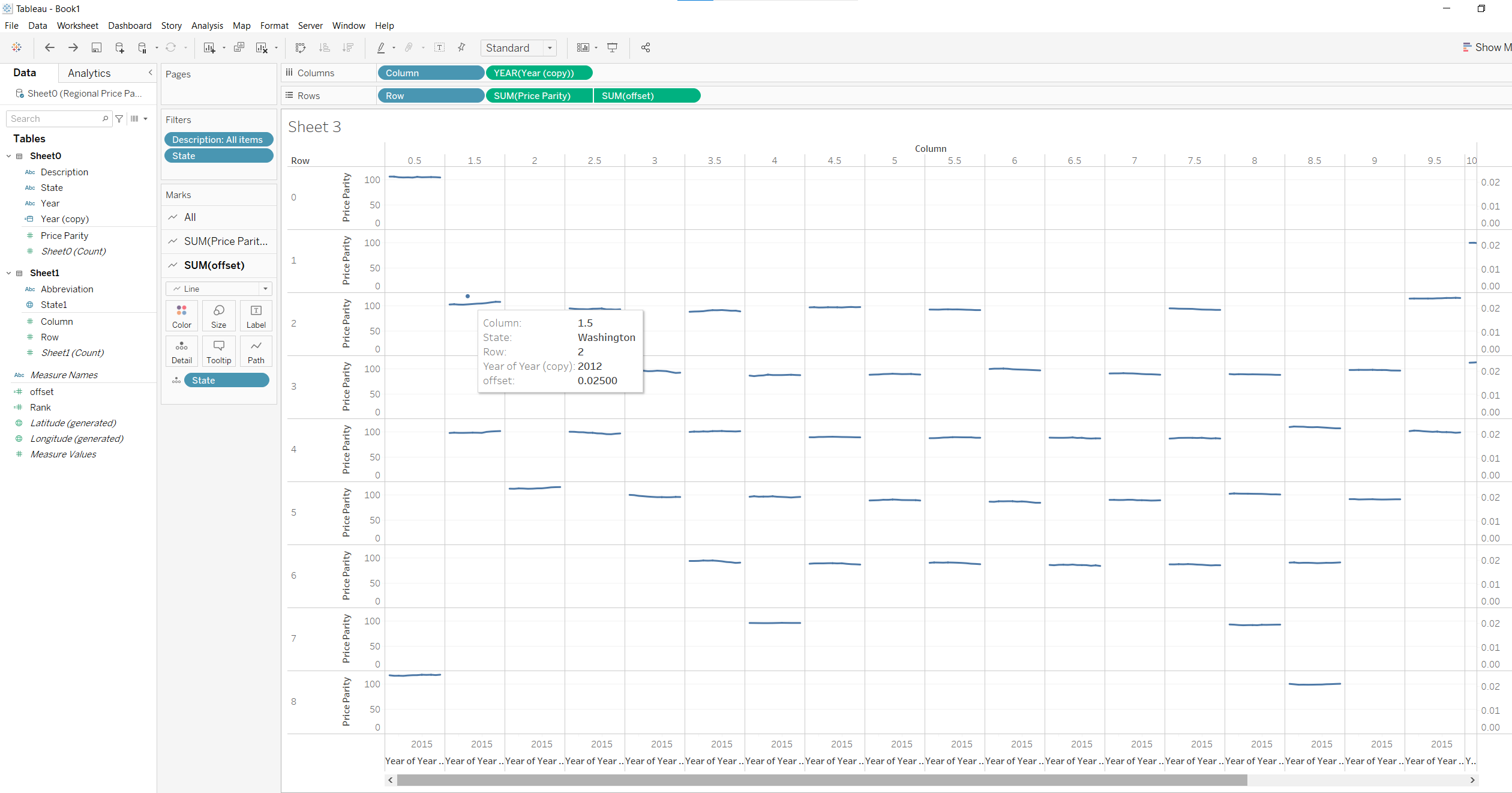This screenshot has height=793, width=1512.
Task: Click the Description filter pill
Action: [218, 140]
